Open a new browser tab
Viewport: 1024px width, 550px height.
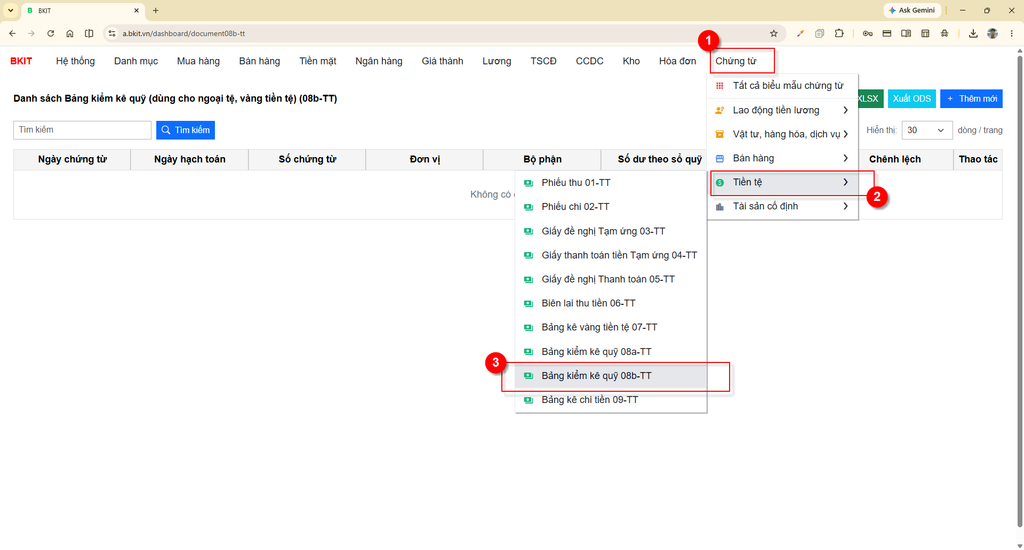click(x=155, y=10)
